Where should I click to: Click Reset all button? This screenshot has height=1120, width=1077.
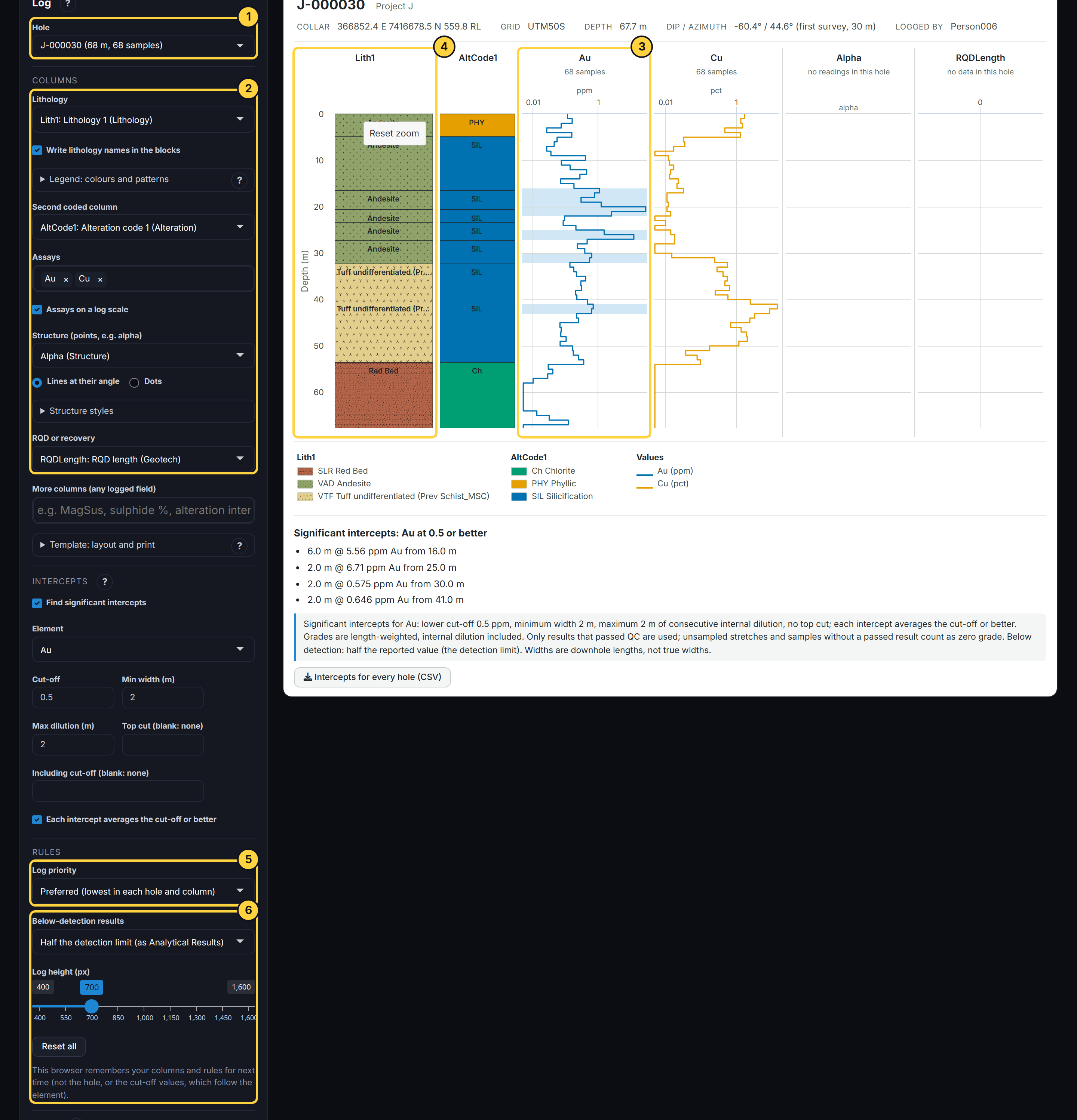click(59, 1046)
